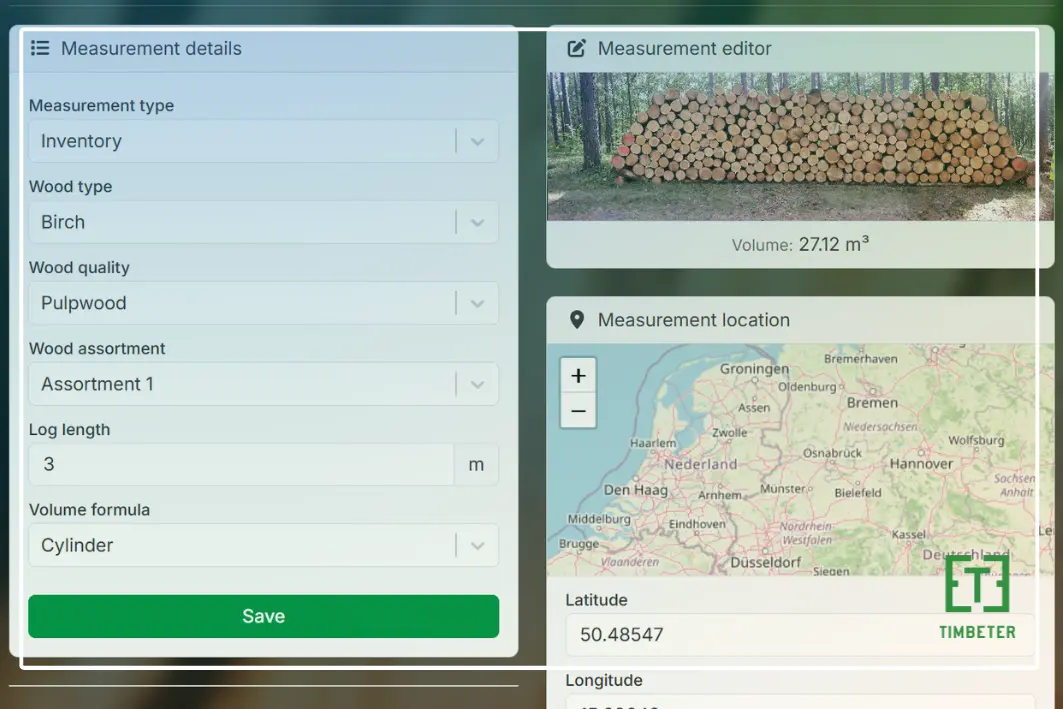Click the Wood quality label
The image size is (1063, 709).
click(79, 268)
